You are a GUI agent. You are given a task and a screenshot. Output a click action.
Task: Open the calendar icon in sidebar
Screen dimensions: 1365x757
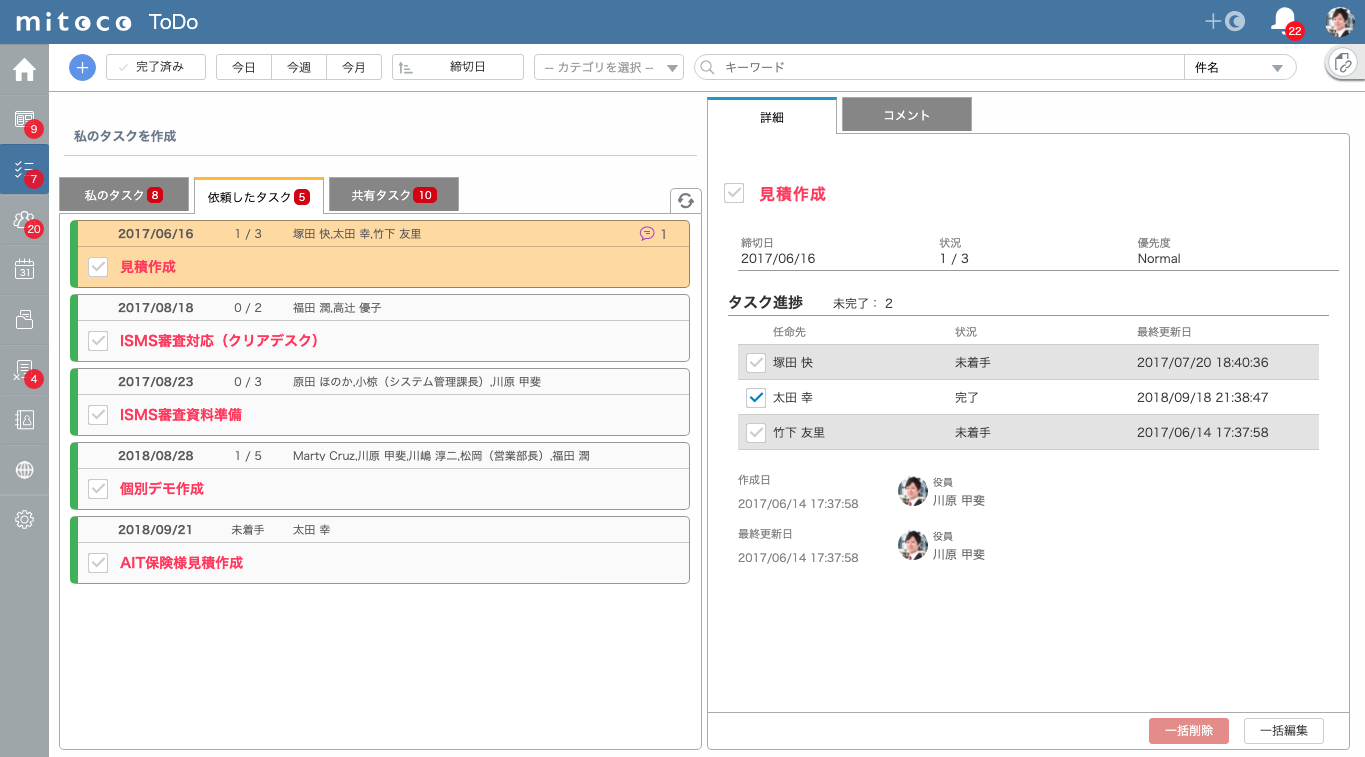click(24, 269)
